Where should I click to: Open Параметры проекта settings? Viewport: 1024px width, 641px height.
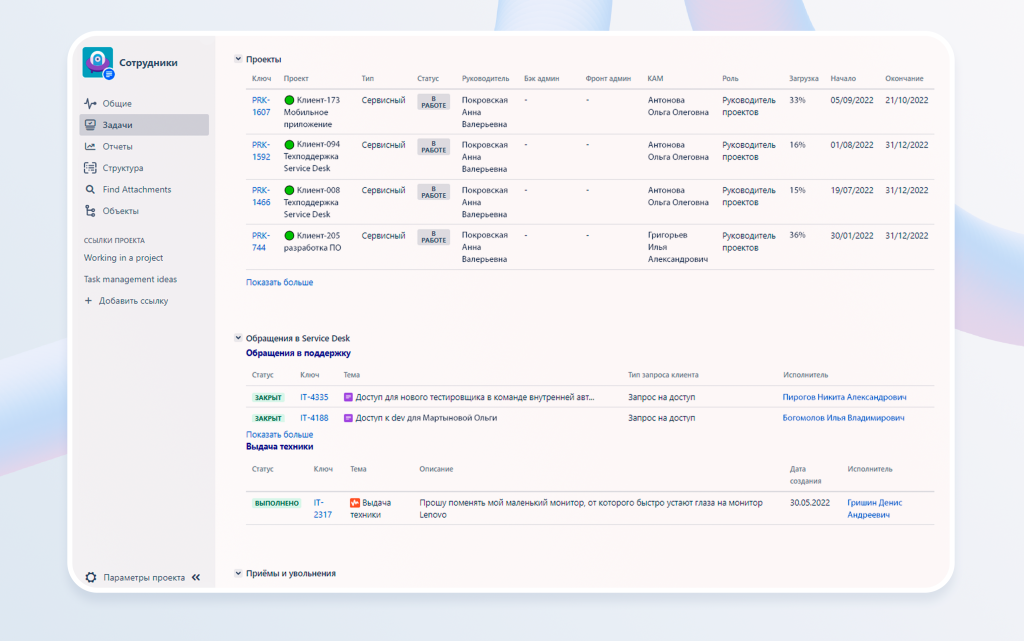pyautogui.click(x=144, y=578)
